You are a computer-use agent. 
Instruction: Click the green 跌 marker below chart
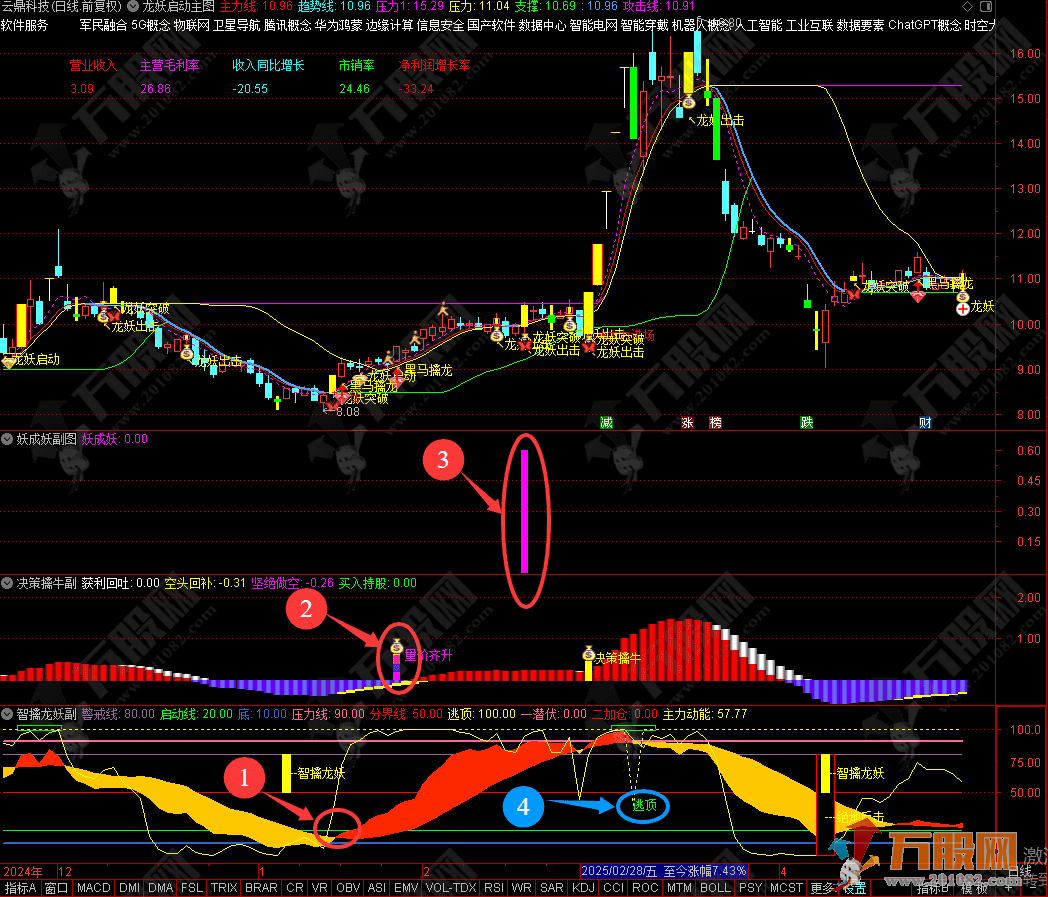[x=806, y=422]
